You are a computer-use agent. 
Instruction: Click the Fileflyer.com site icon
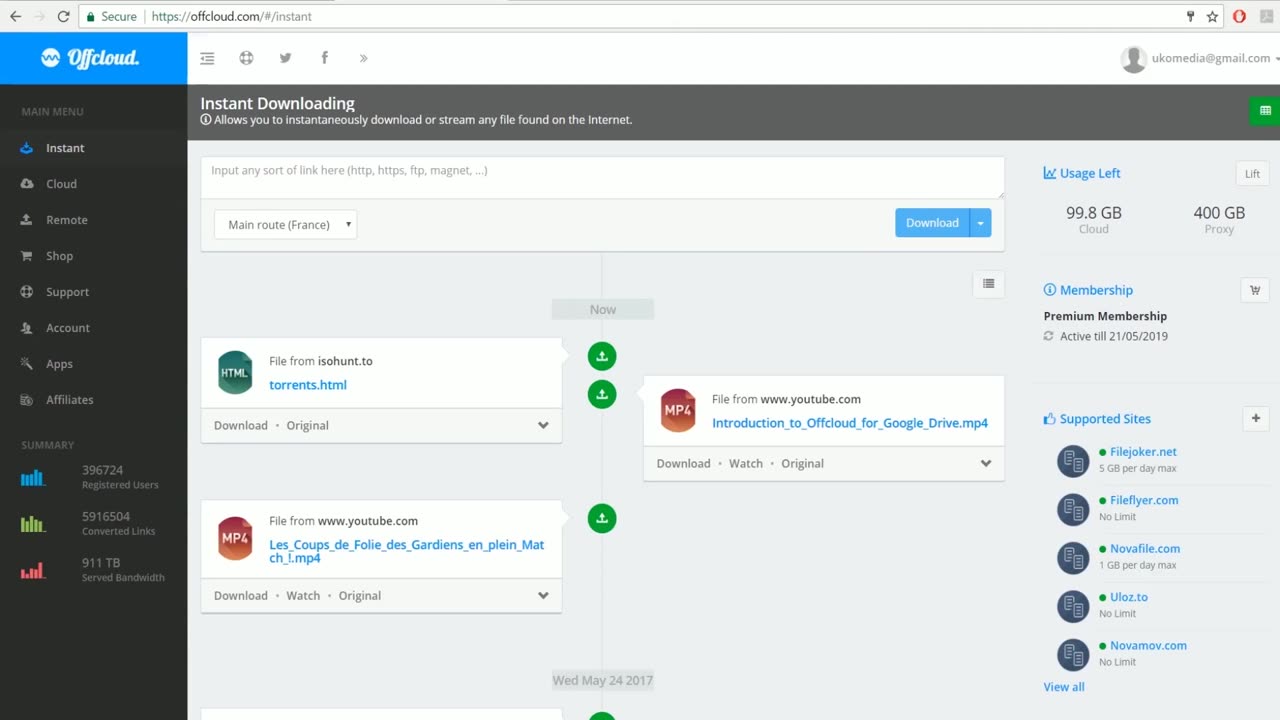coord(1073,509)
